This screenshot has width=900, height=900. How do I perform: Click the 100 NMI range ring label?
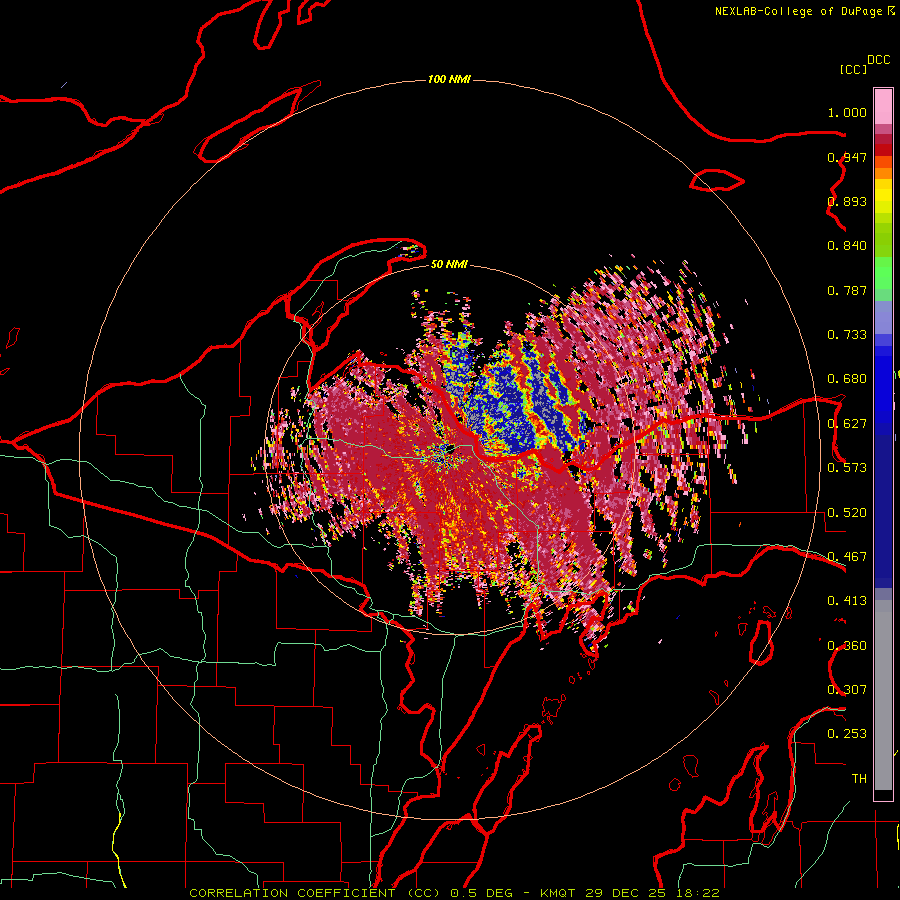pos(449,79)
